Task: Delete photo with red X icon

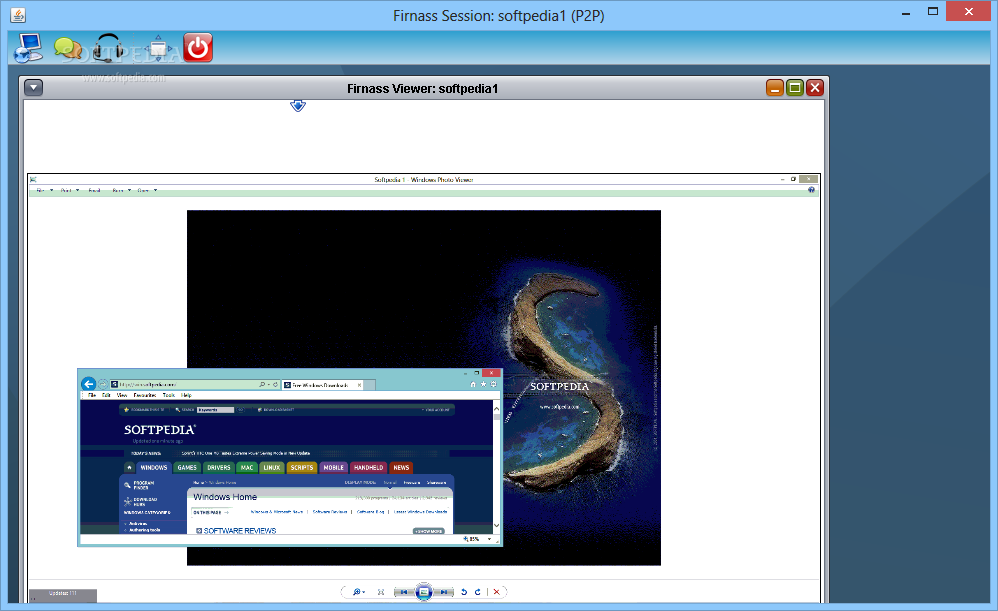Action: point(496,592)
